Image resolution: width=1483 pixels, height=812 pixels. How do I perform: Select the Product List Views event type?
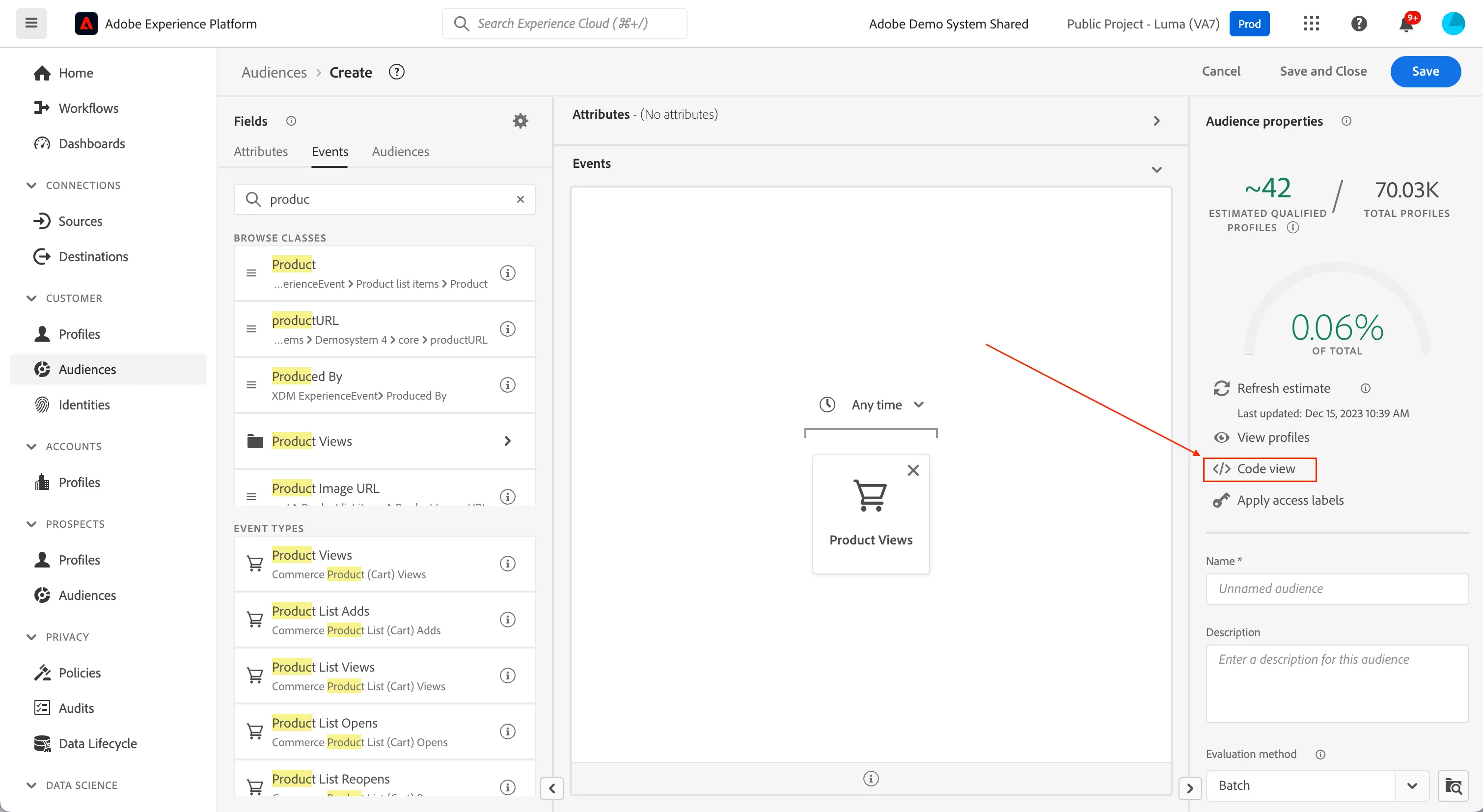384,676
